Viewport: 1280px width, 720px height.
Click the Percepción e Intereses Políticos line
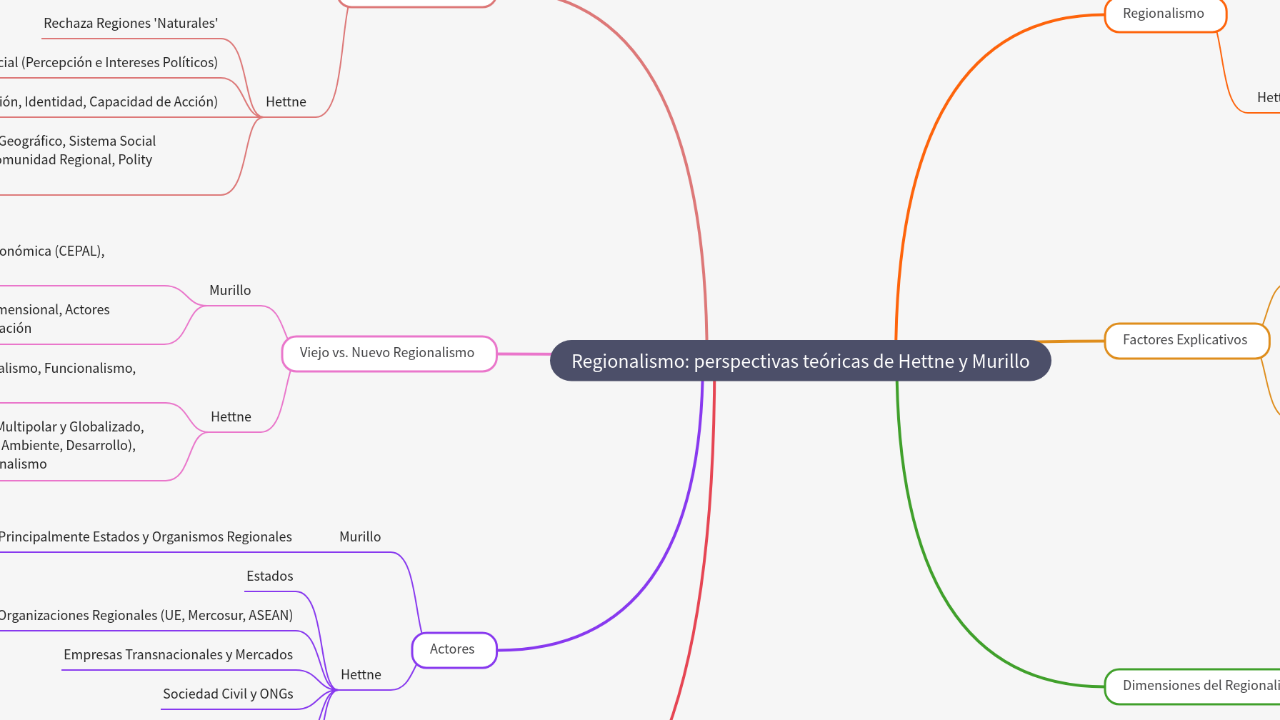[109, 62]
